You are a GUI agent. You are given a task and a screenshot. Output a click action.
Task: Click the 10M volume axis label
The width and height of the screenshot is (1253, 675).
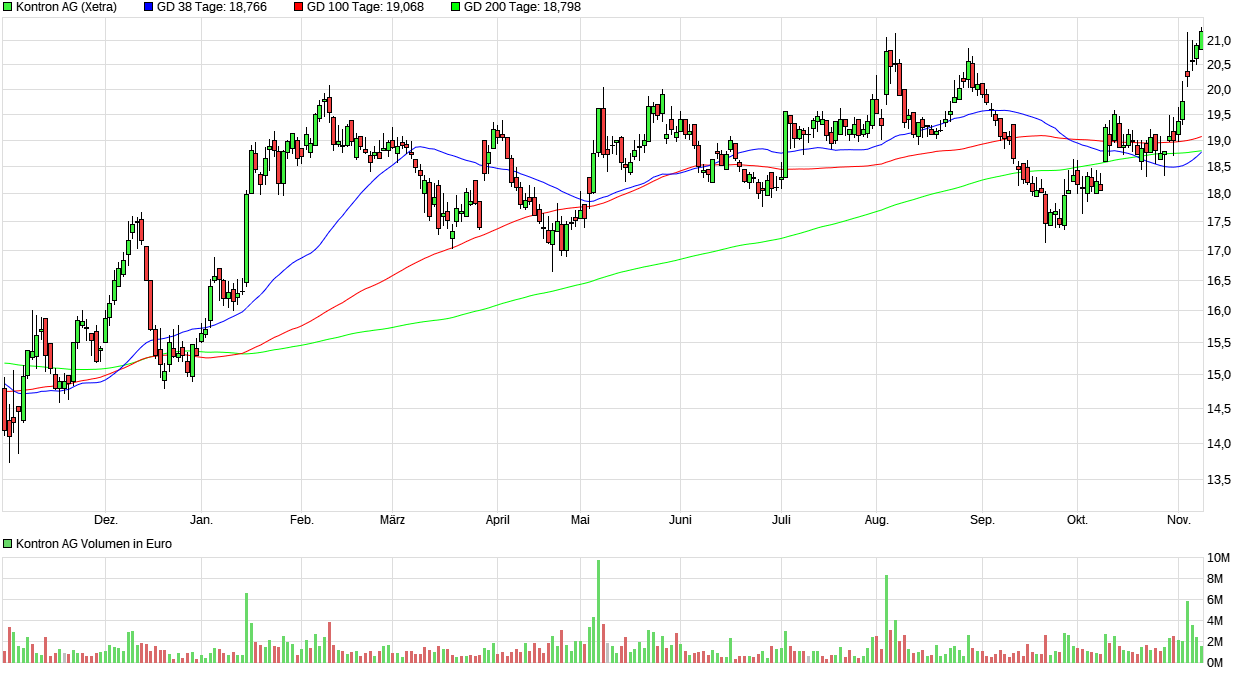coord(1219,558)
